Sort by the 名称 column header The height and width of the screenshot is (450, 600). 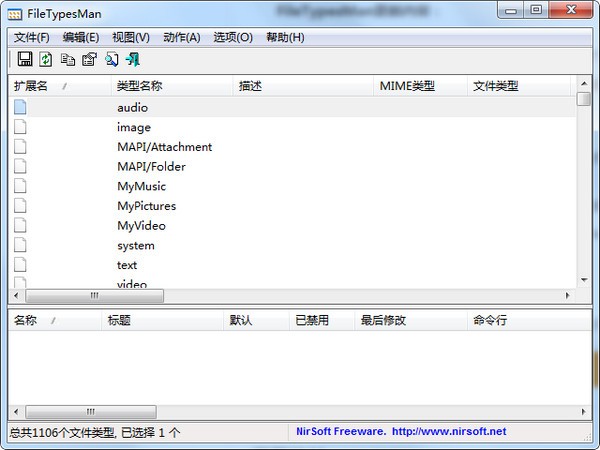point(55,320)
